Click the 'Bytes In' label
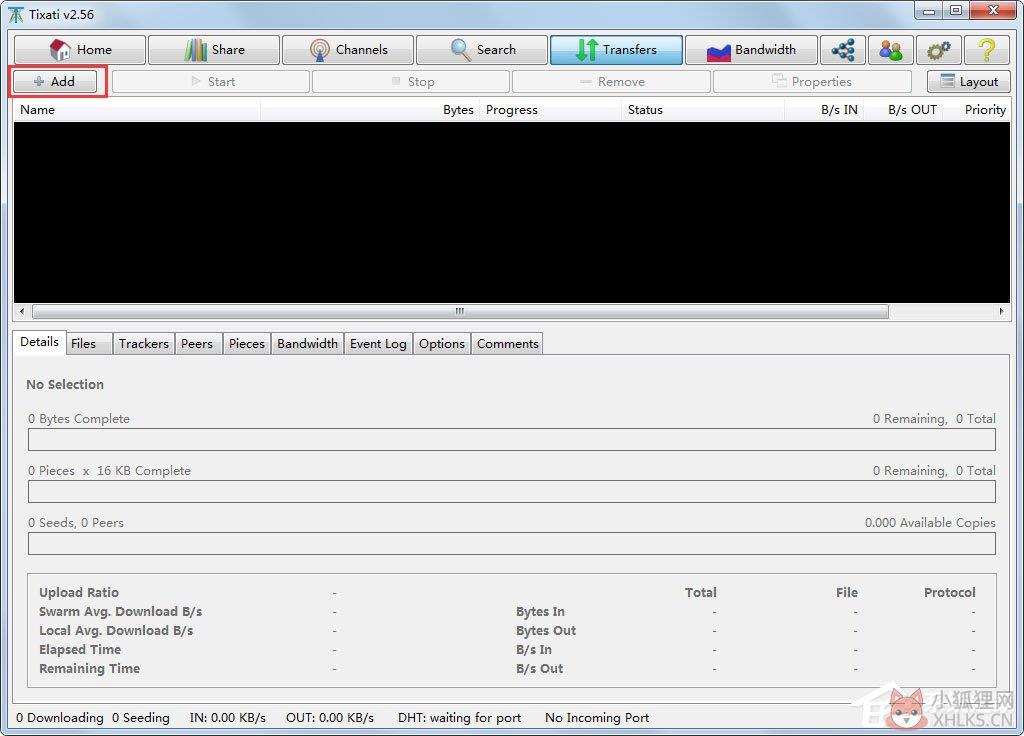The width and height of the screenshot is (1024, 736). [x=540, y=611]
